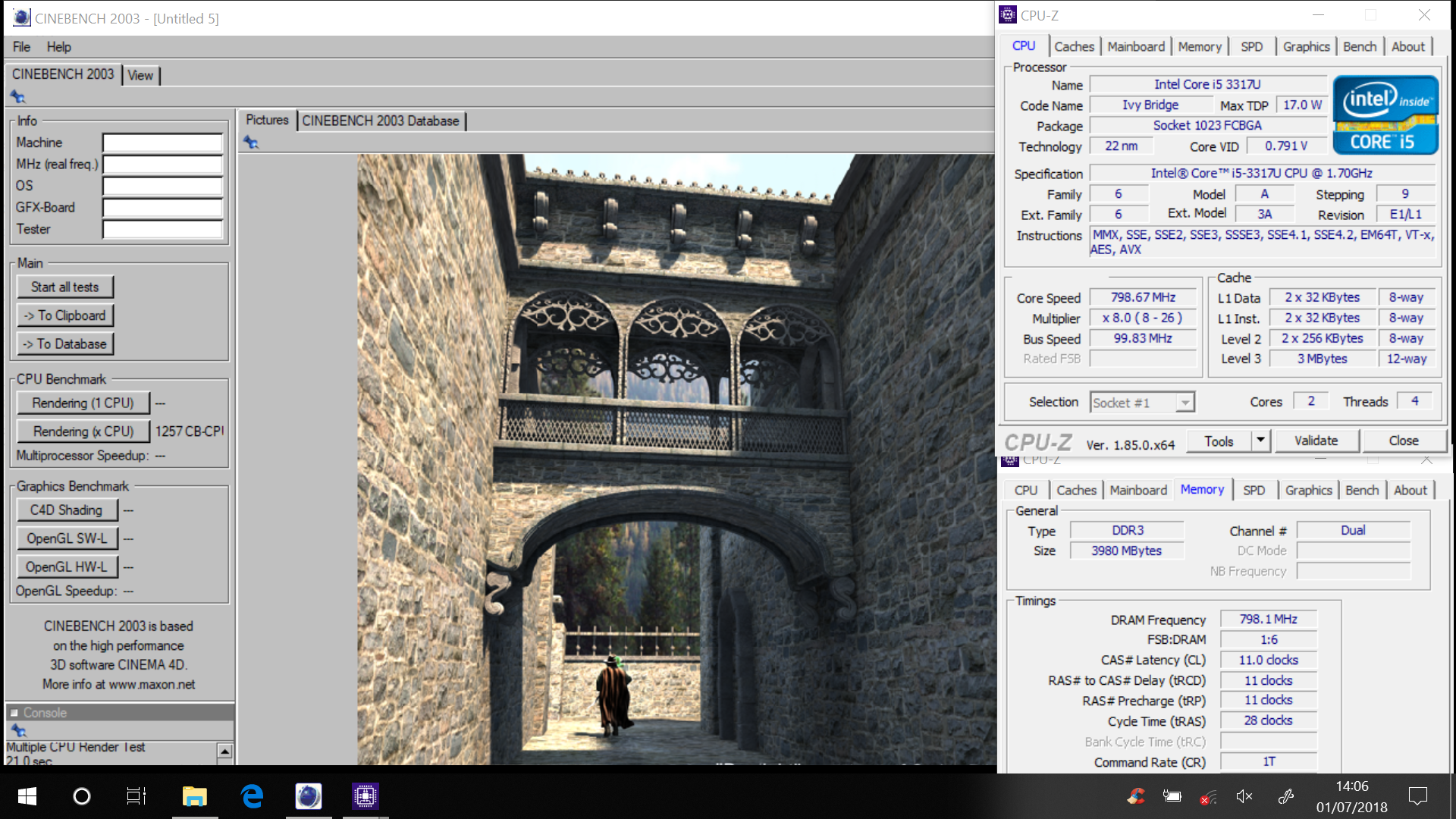Viewport: 1456px width, 819px height.
Task: Select the CPU tab in the lower CPU-Z window
Action: pos(1026,490)
